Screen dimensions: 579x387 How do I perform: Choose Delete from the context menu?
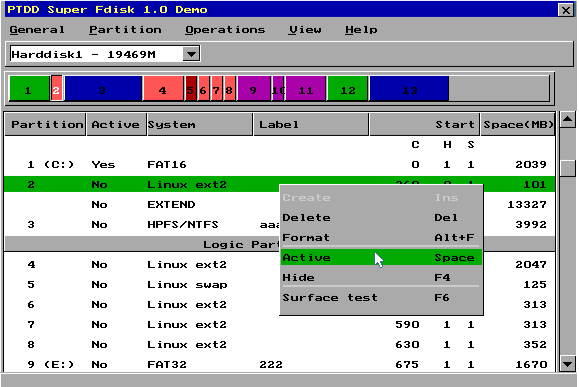coord(381,218)
